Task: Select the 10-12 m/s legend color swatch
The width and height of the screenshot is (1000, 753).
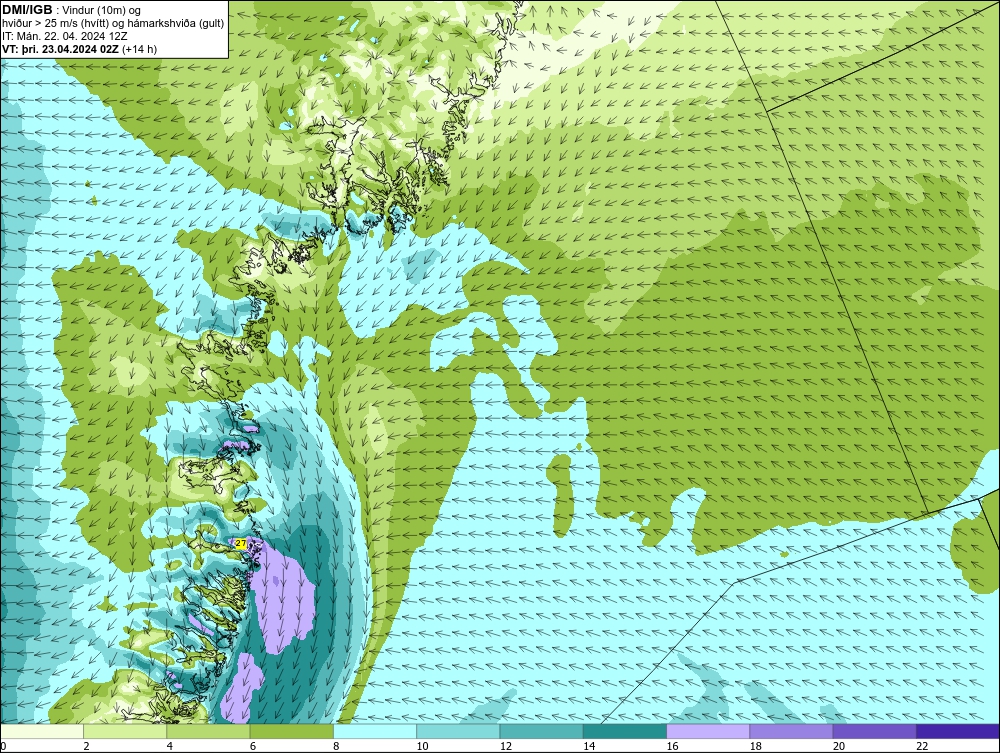Action: coord(458,731)
